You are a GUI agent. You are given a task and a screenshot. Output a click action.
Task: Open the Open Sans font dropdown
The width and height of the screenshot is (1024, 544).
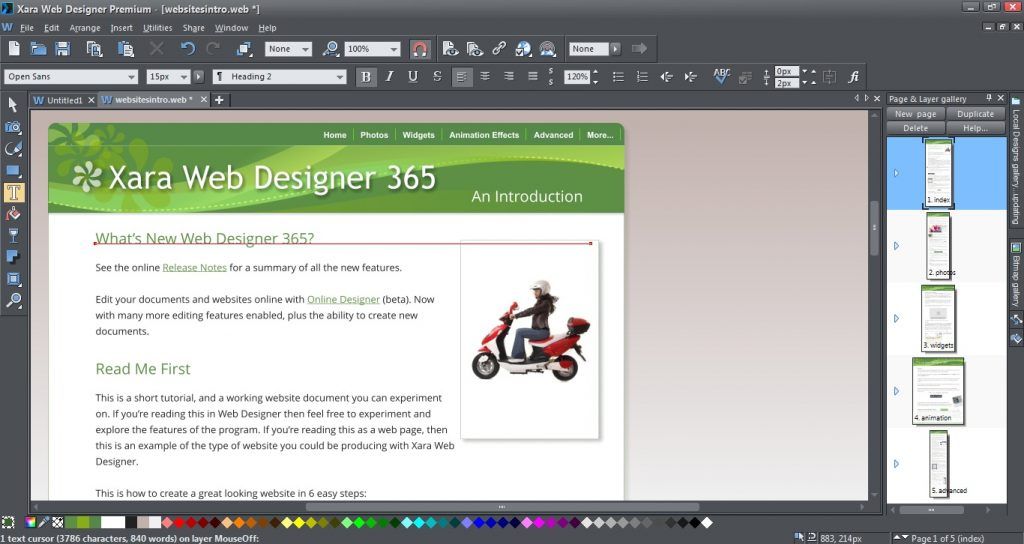click(x=131, y=77)
